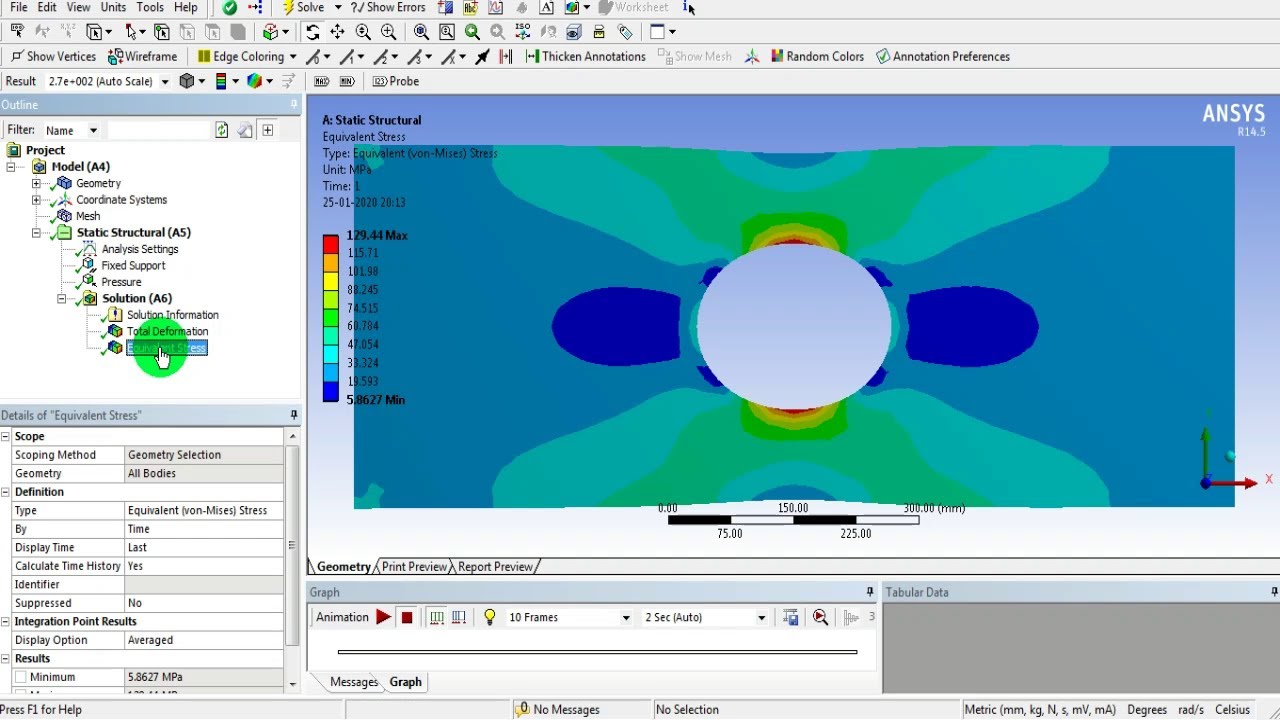The height and width of the screenshot is (720, 1280).
Task: Enable the Probe tool
Action: [x=395, y=82]
